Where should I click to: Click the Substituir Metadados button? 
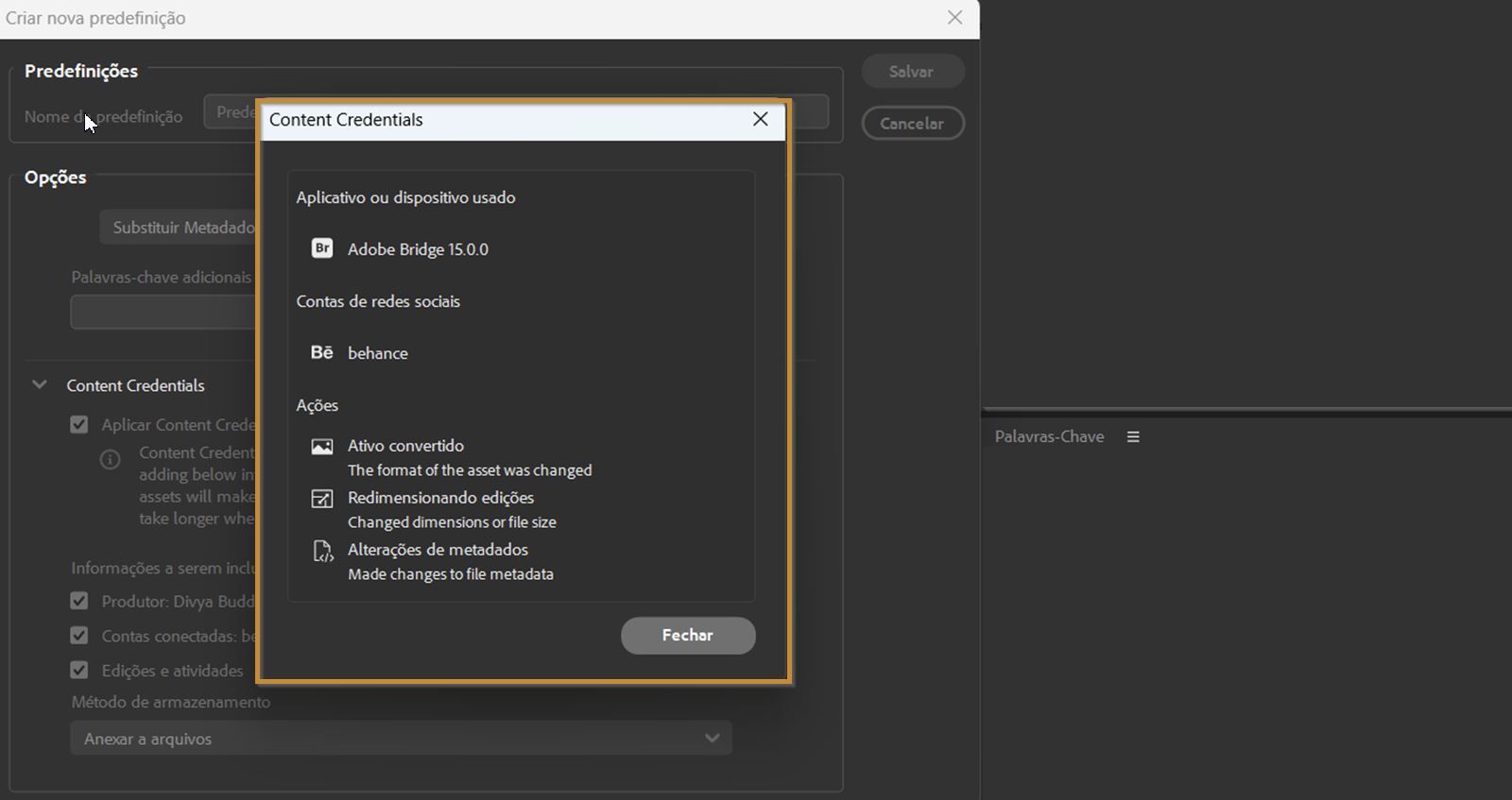[x=179, y=228]
